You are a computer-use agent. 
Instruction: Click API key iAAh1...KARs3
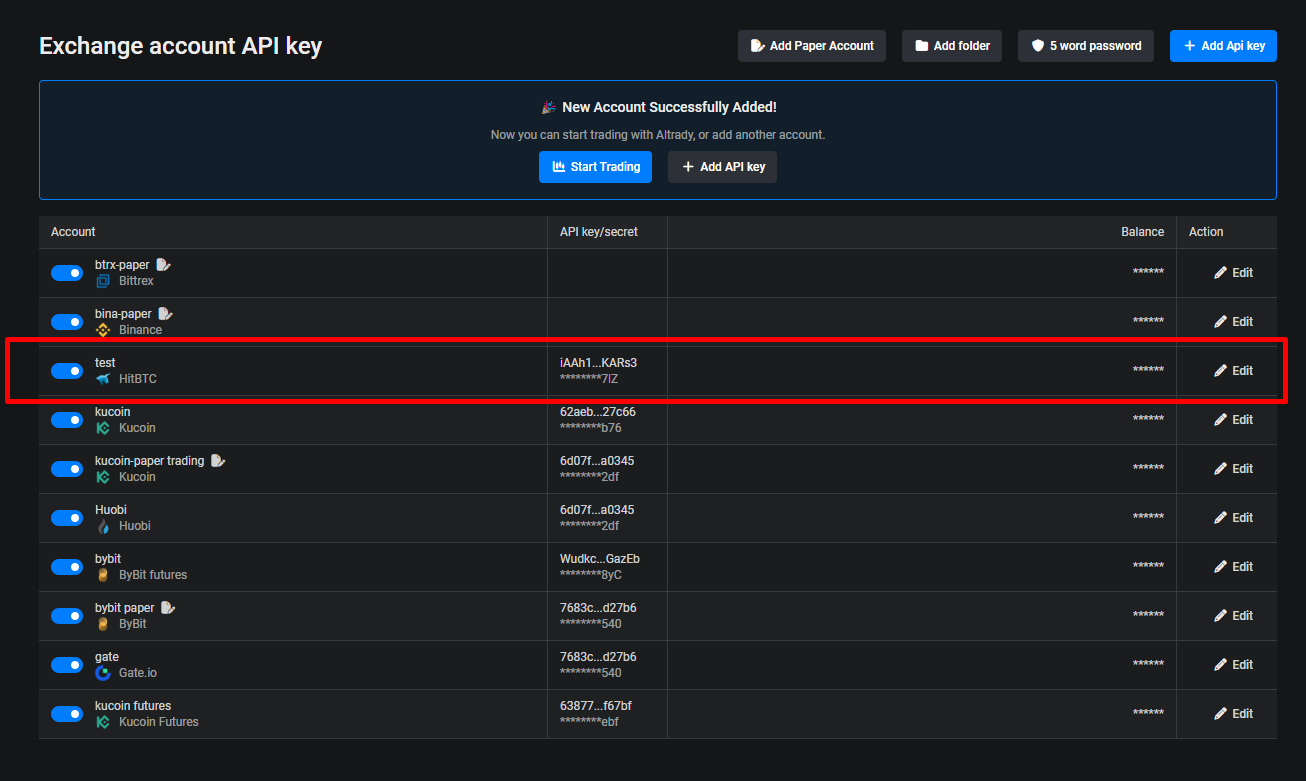pyautogui.click(x=598, y=363)
